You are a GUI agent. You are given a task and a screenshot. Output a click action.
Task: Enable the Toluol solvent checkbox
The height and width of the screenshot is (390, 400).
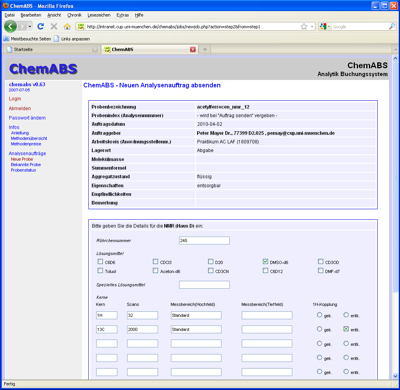[100, 271]
